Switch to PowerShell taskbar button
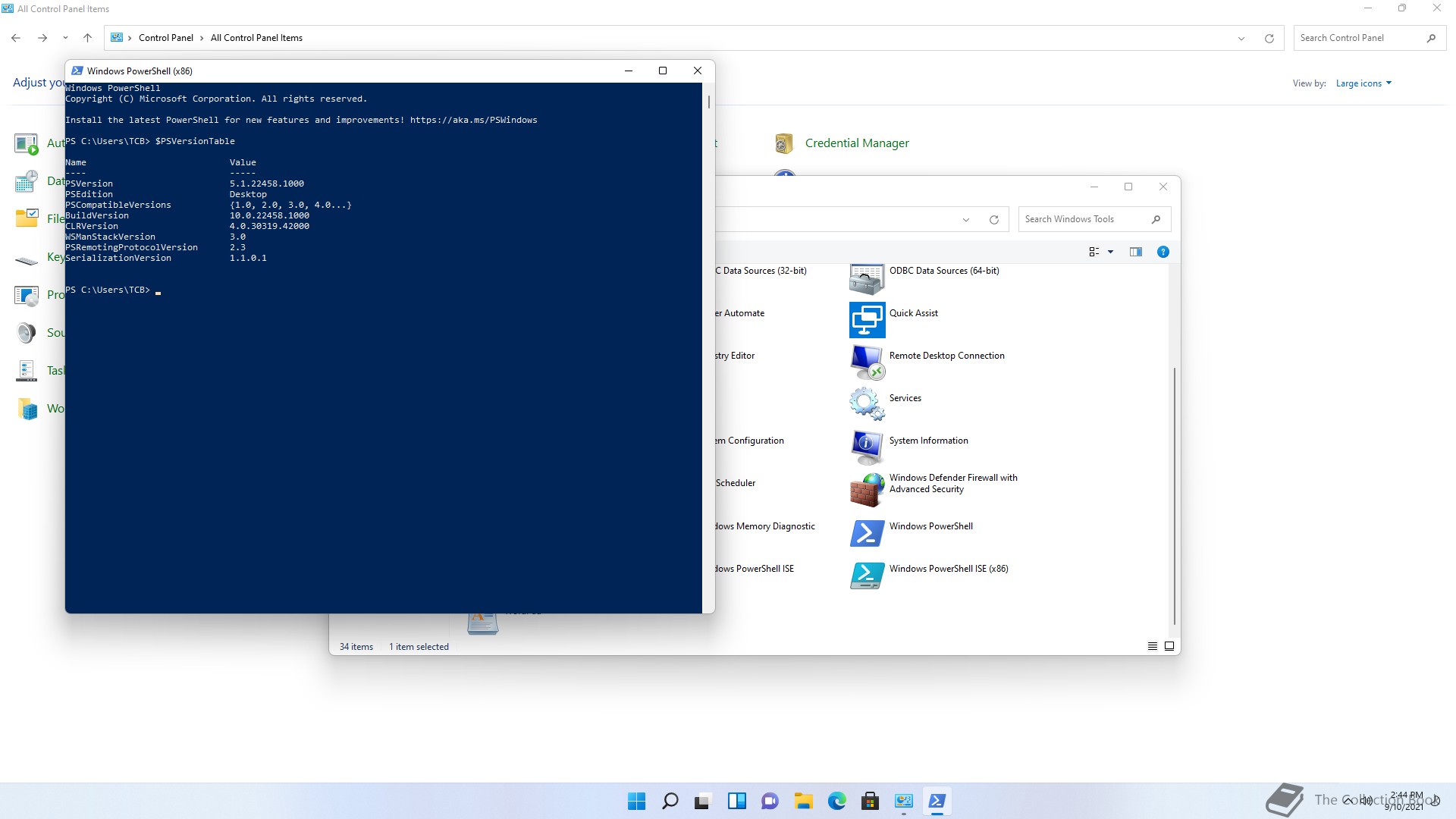The height and width of the screenshot is (819, 1456). [937, 801]
